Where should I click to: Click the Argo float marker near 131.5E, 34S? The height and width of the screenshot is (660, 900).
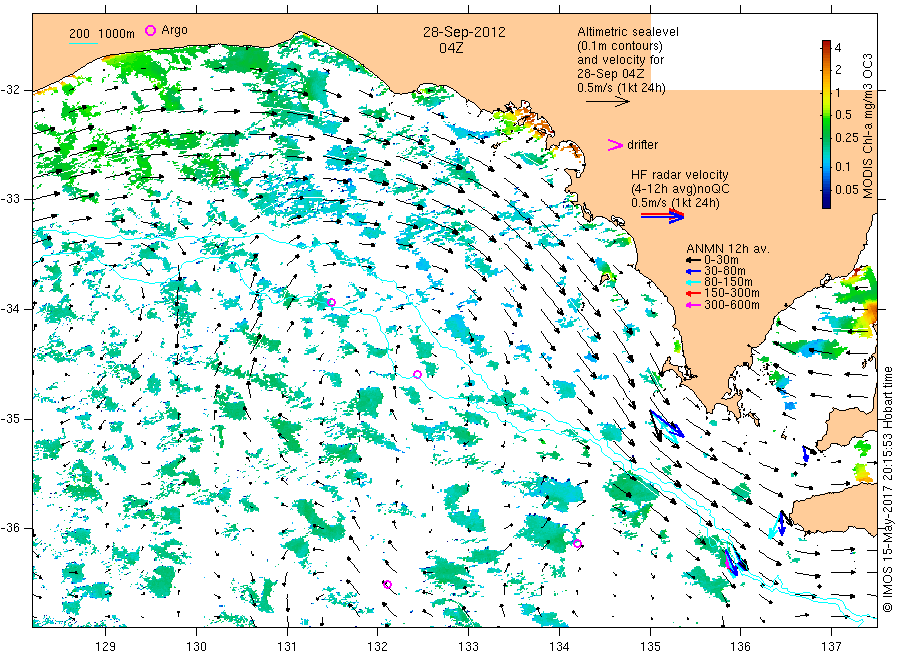[331, 302]
